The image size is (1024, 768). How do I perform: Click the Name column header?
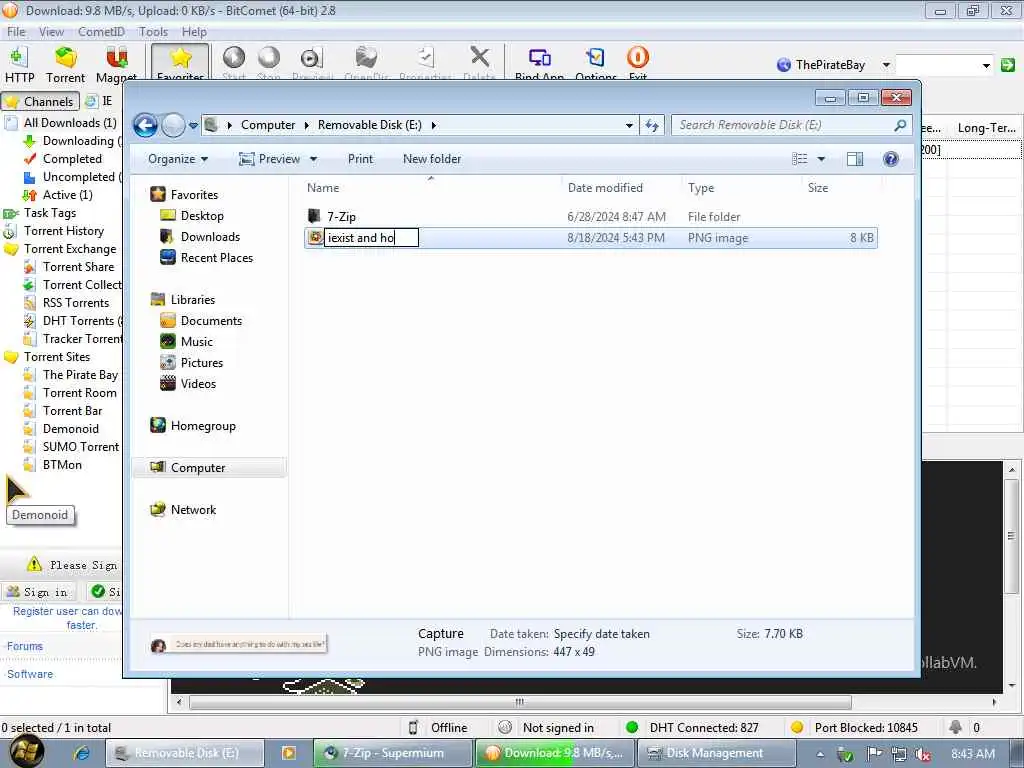tap(323, 187)
